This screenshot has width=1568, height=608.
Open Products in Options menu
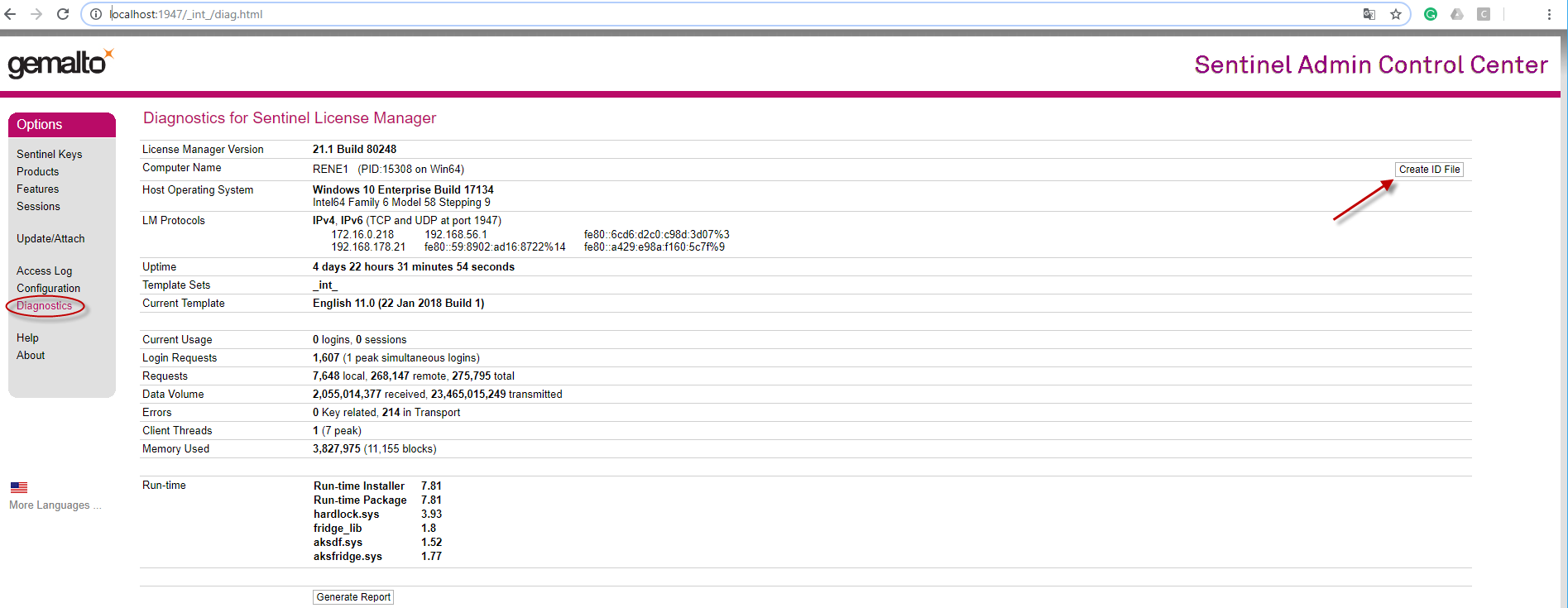38,171
